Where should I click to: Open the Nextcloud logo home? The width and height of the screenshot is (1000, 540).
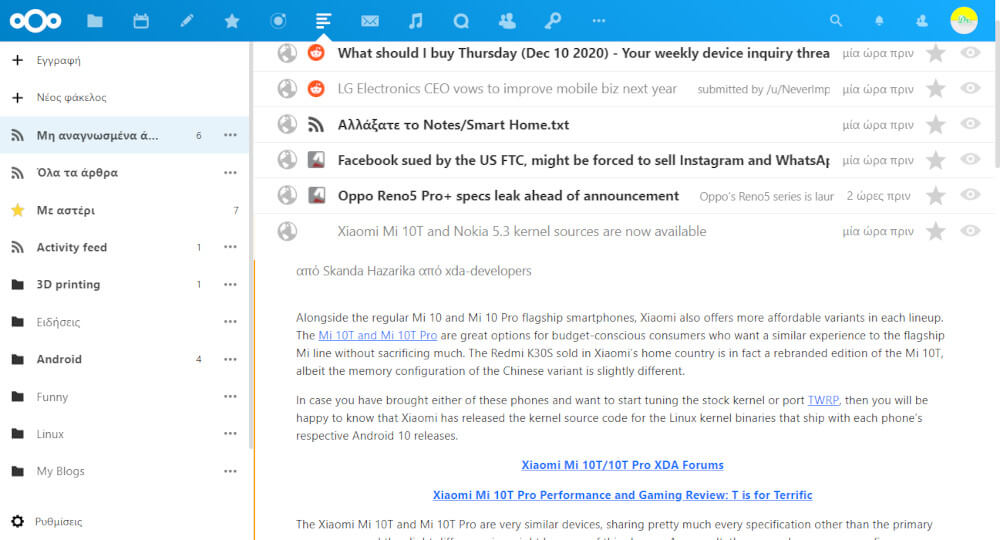(x=35, y=21)
